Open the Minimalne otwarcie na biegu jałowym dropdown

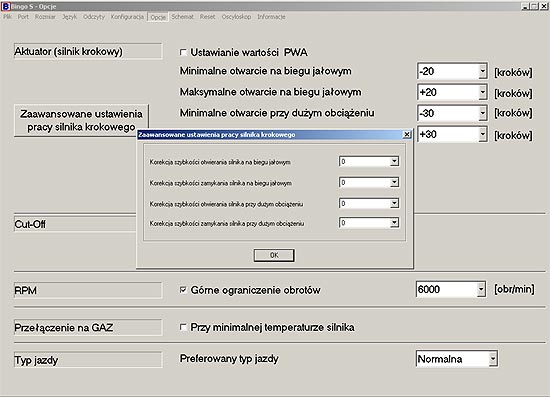pyautogui.click(x=483, y=71)
